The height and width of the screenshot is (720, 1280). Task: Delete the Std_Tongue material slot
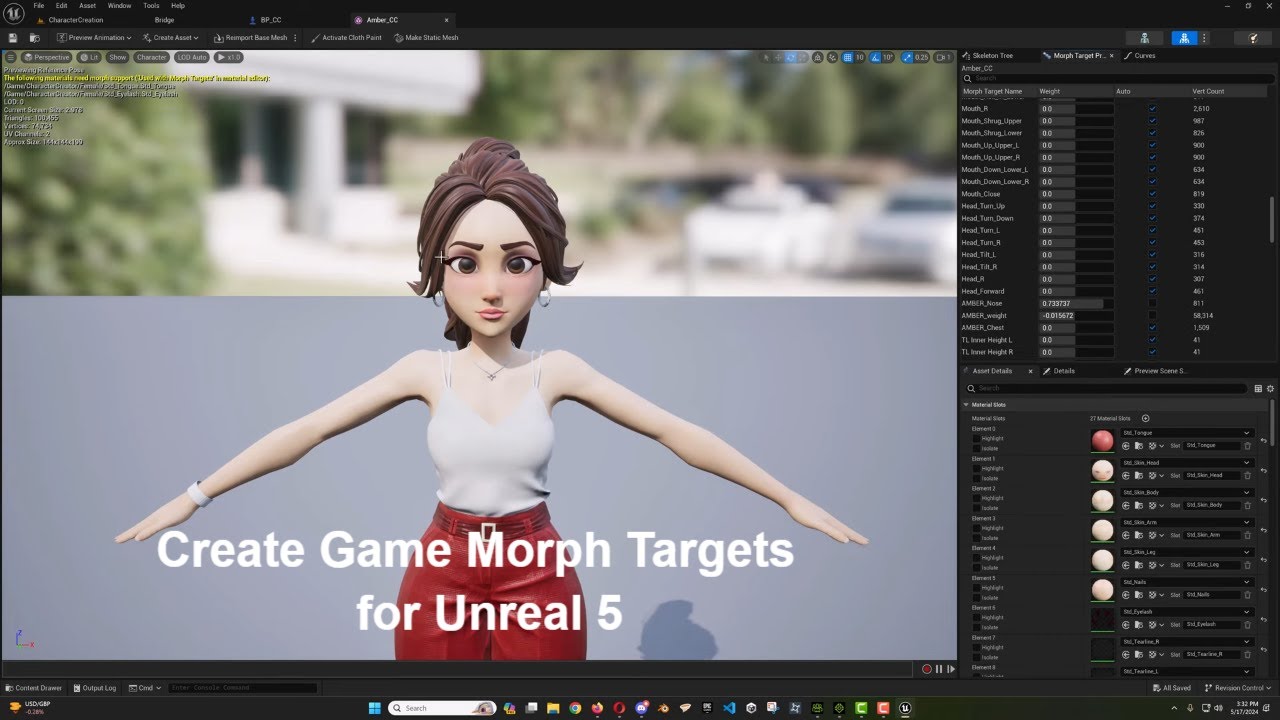1246,445
